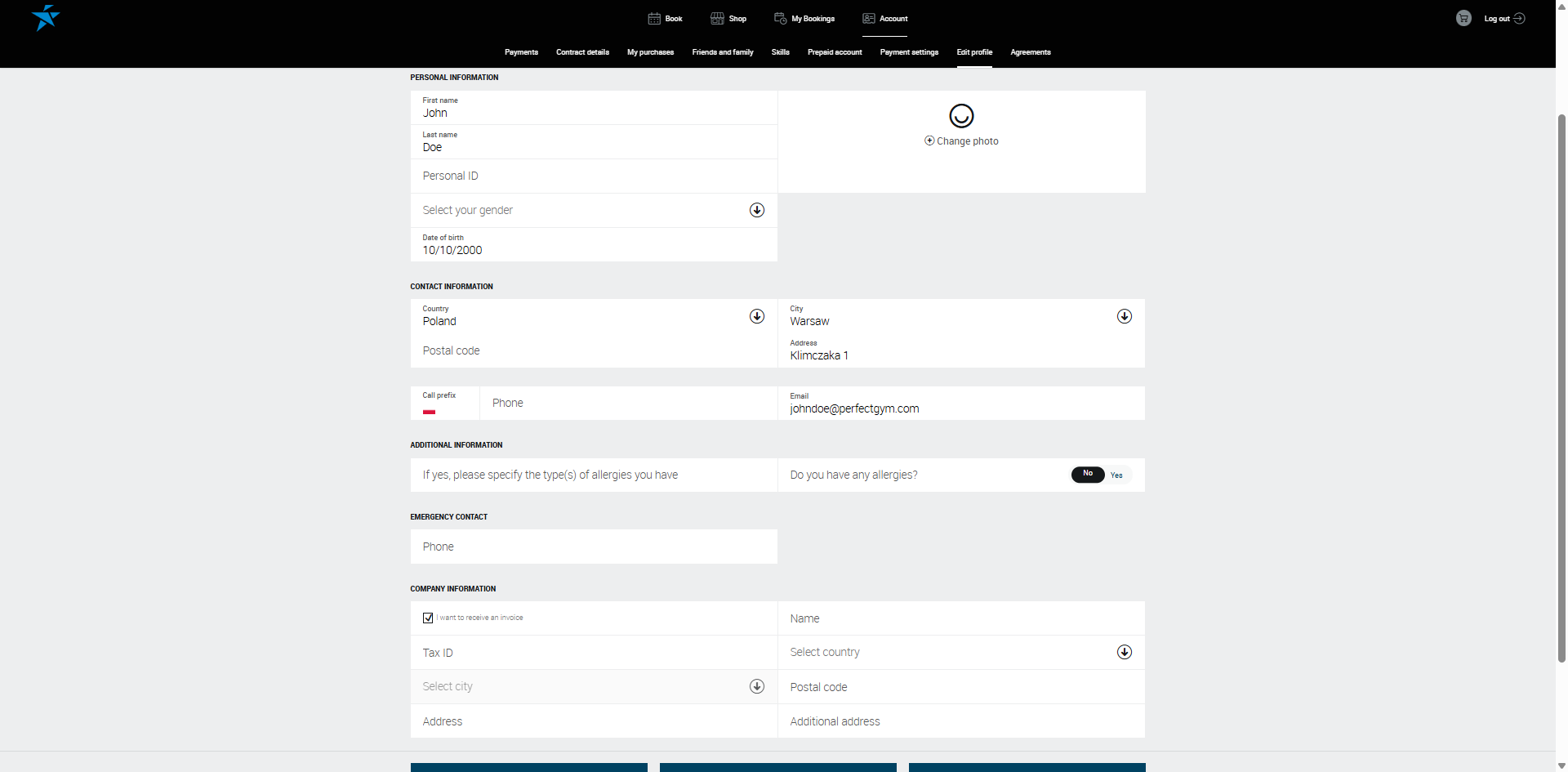Open the Contract details tab
This screenshot has width=1568, height=772.
[x=582, y=52]
